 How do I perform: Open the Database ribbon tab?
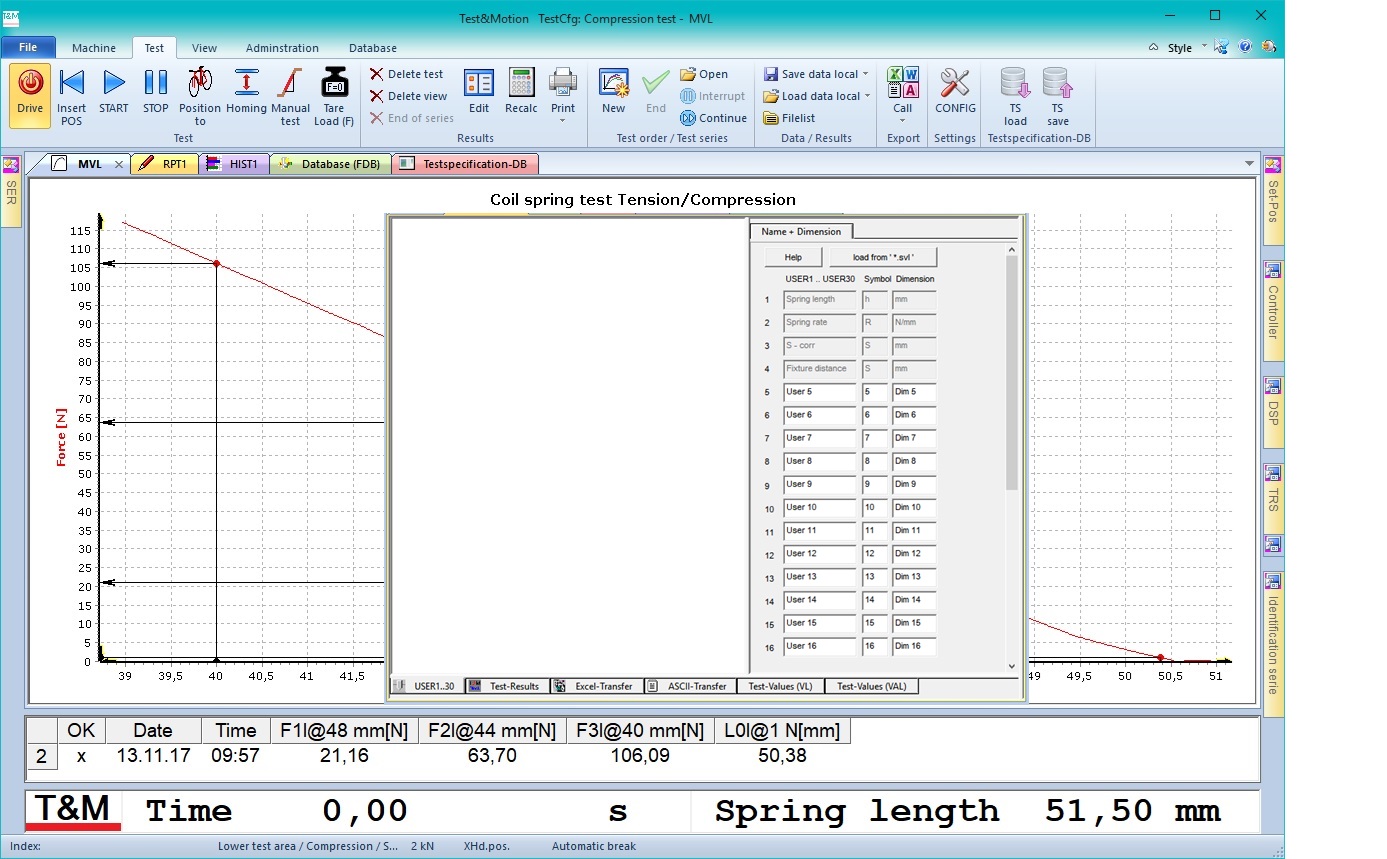click(373, 48)
